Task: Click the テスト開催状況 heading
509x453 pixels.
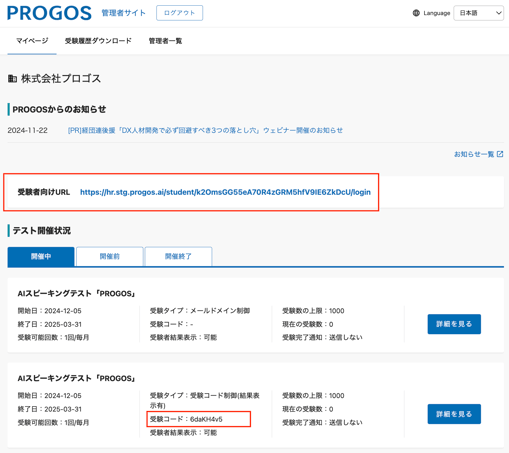Action: 41,231
